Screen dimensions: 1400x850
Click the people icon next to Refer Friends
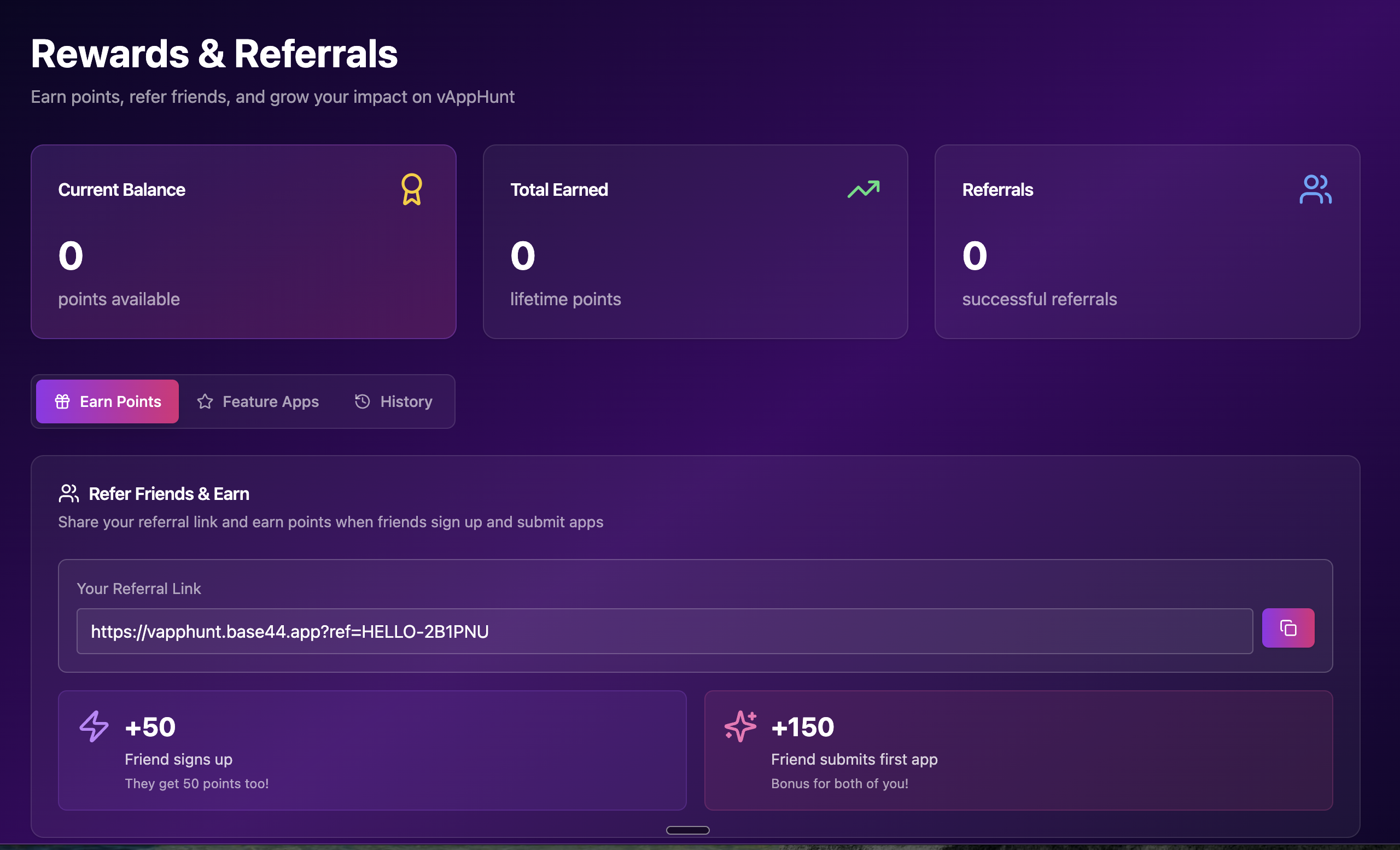click(x=69, y=493)
